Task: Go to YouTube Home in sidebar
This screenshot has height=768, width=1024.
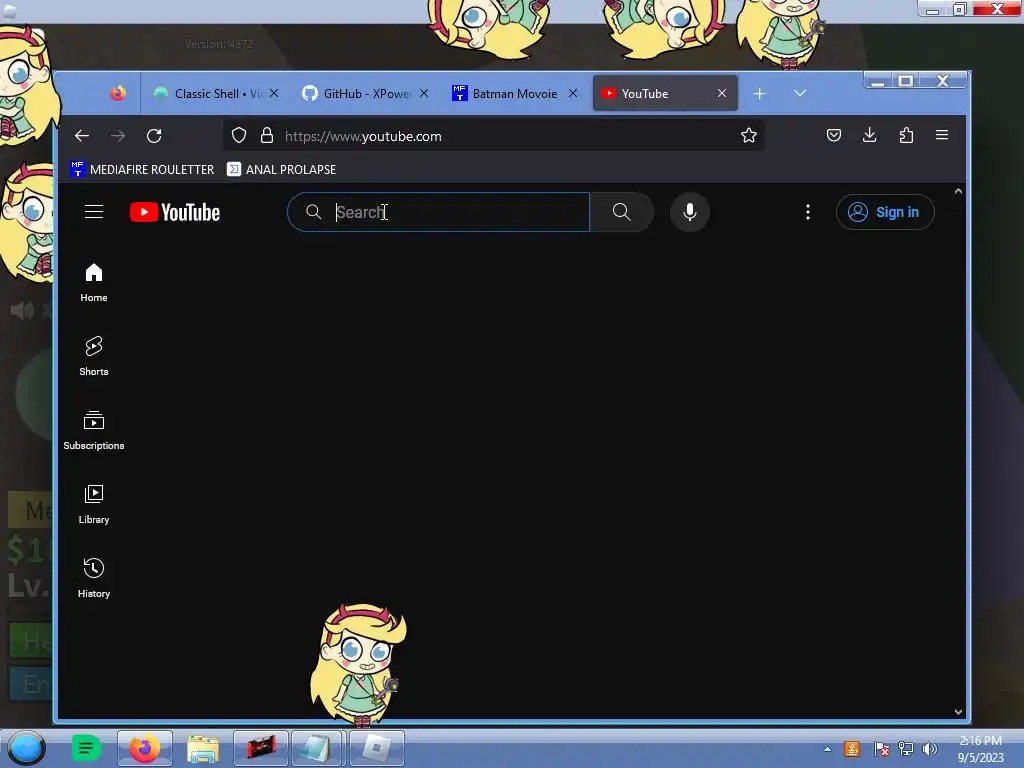Action: [x=94, y=283]
